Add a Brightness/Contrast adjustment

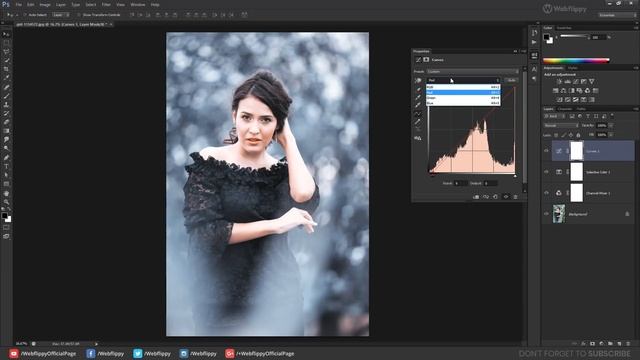559,82
